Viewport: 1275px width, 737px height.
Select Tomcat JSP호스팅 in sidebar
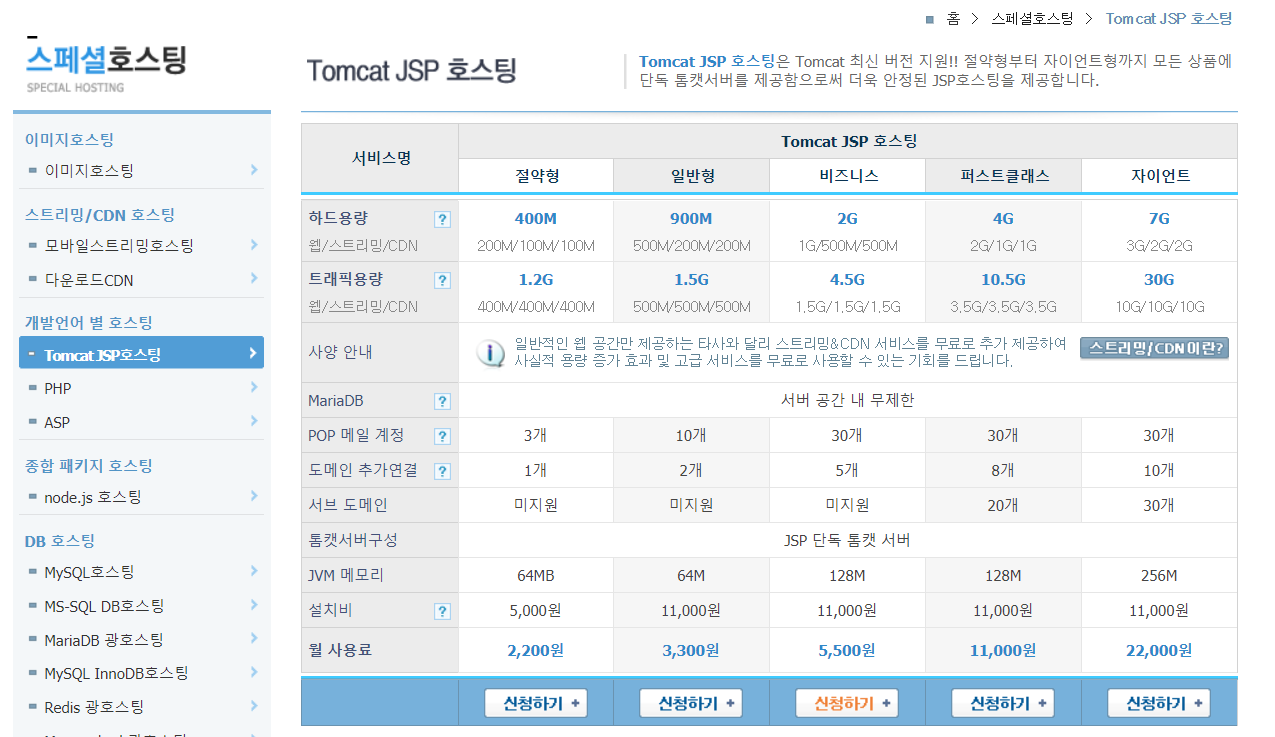point(141,353)
